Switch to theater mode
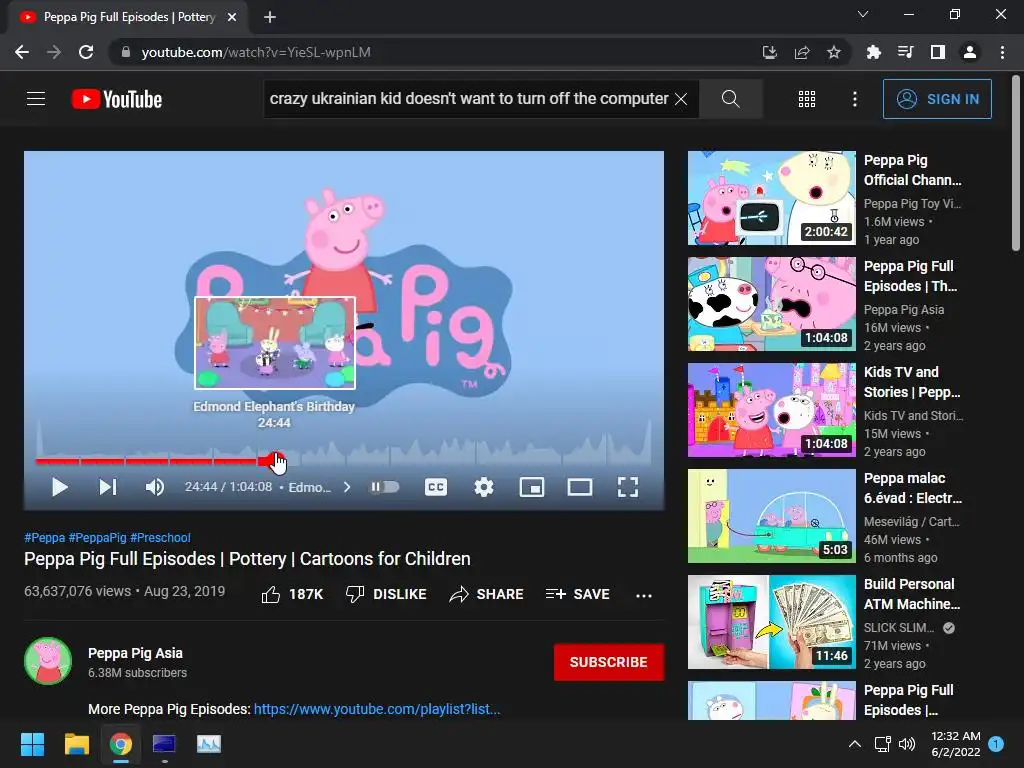 point(579,487)
